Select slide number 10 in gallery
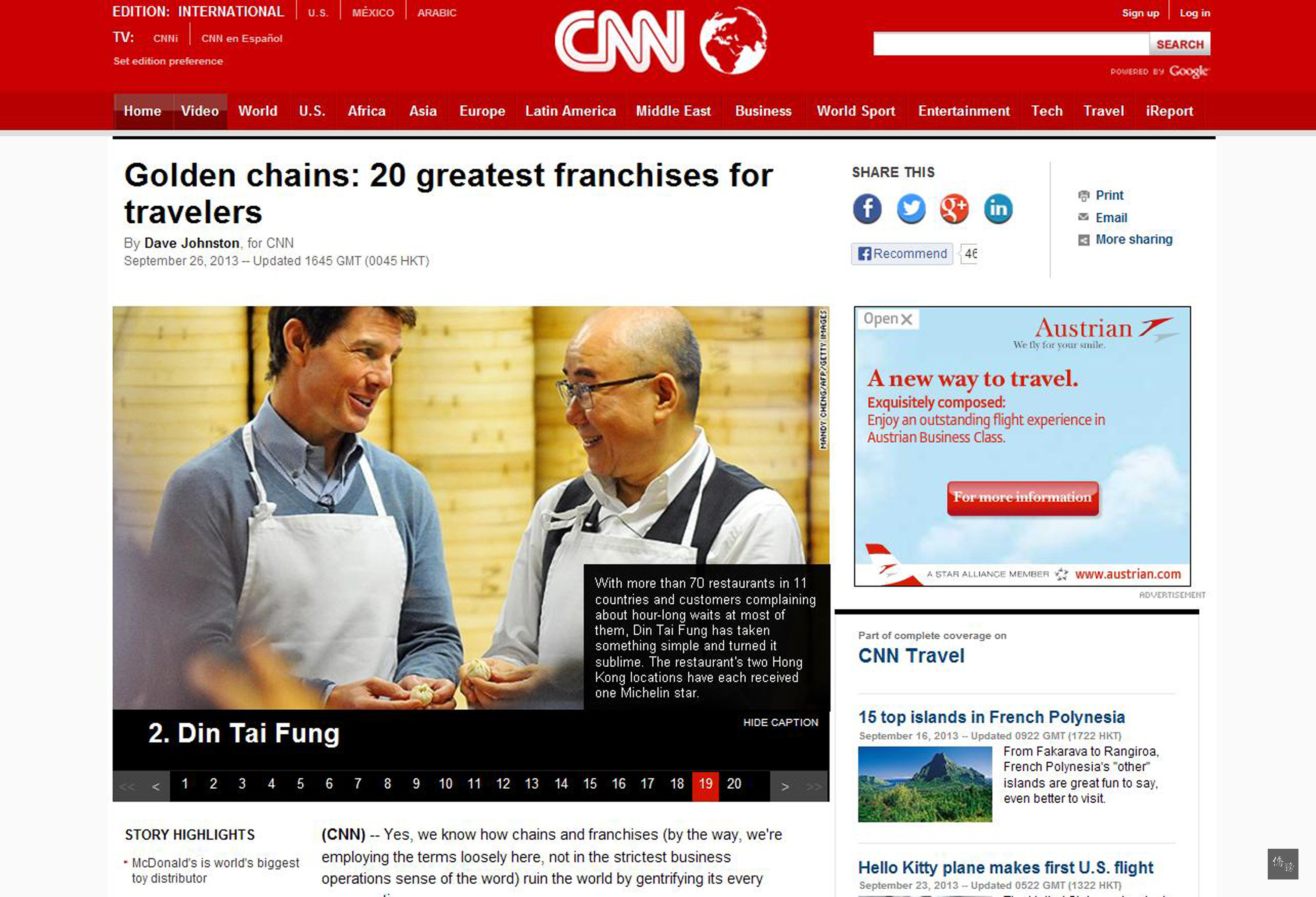This screenshot has height=897, width=1316. tap(445, 784)
